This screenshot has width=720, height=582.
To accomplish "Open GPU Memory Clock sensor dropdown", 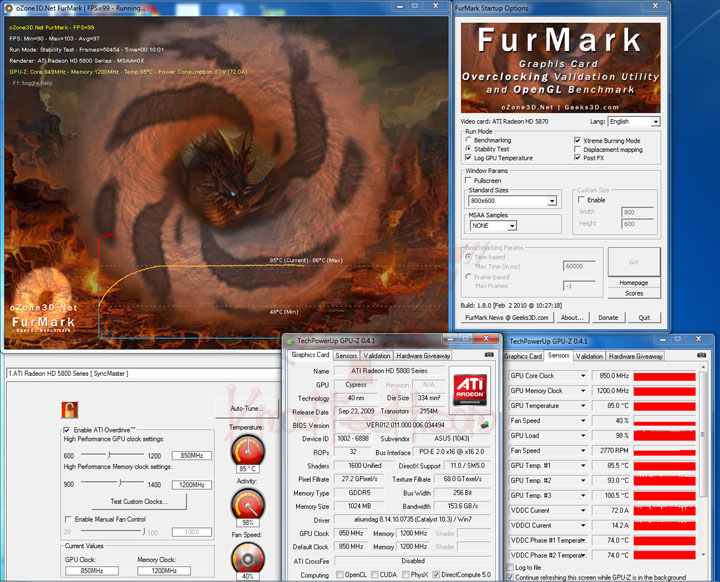I will click(x=583, y=390).
